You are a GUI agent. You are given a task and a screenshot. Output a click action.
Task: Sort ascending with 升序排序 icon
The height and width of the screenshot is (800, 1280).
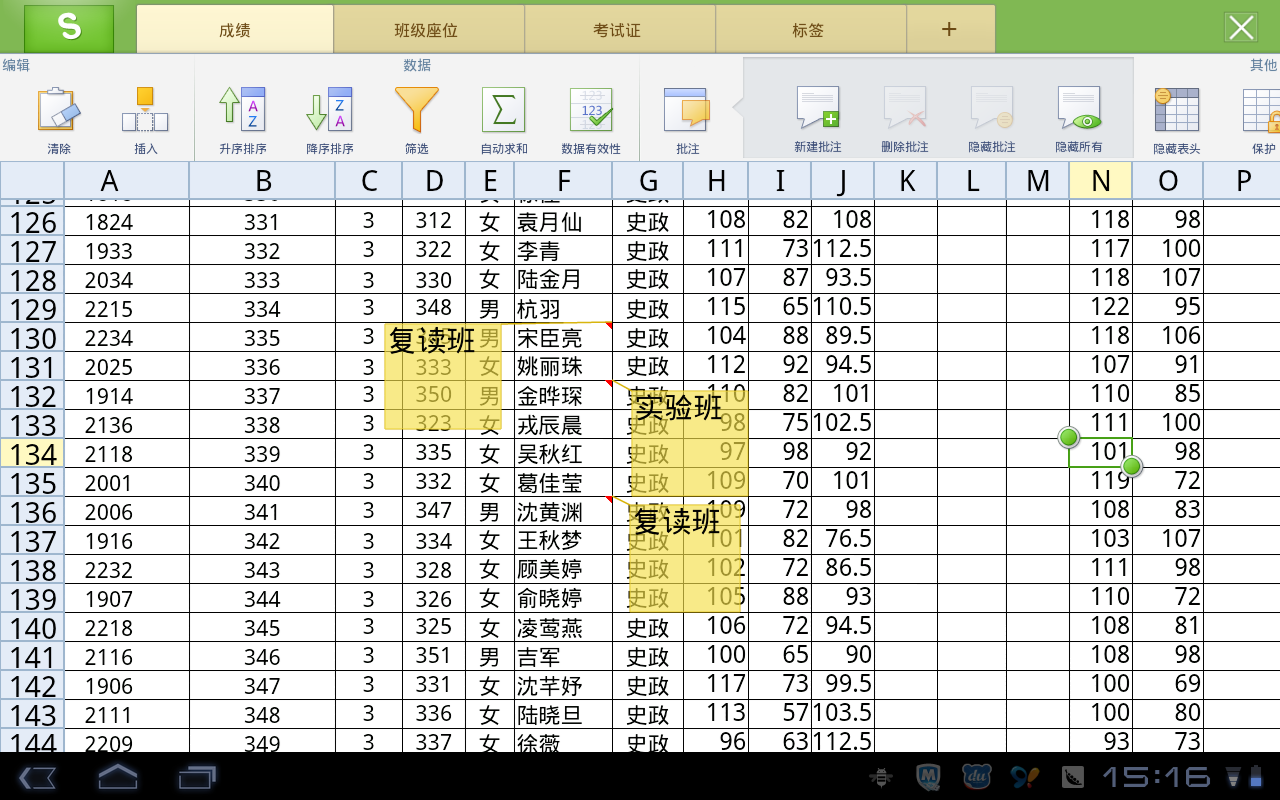pos(242,110)
